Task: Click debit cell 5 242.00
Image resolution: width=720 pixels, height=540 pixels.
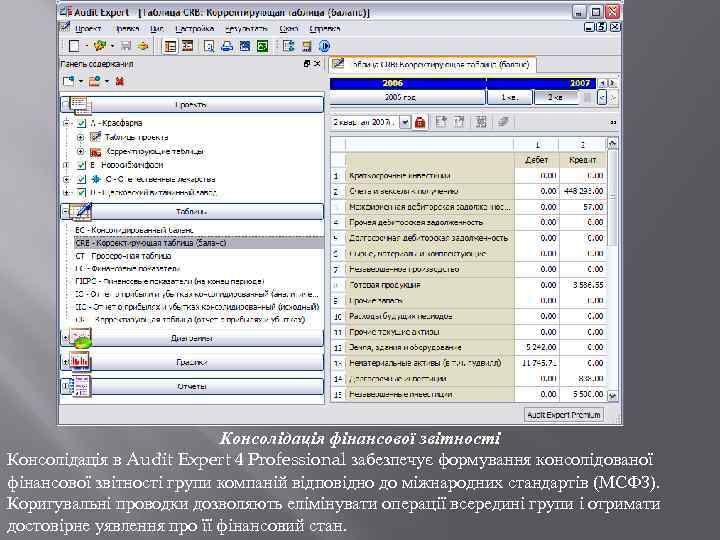Action: click(536, 348)
